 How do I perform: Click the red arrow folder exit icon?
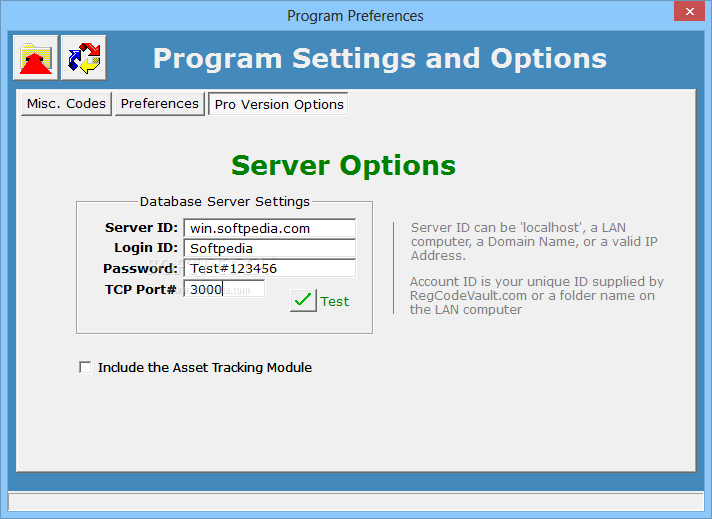(x=35, y=58)
